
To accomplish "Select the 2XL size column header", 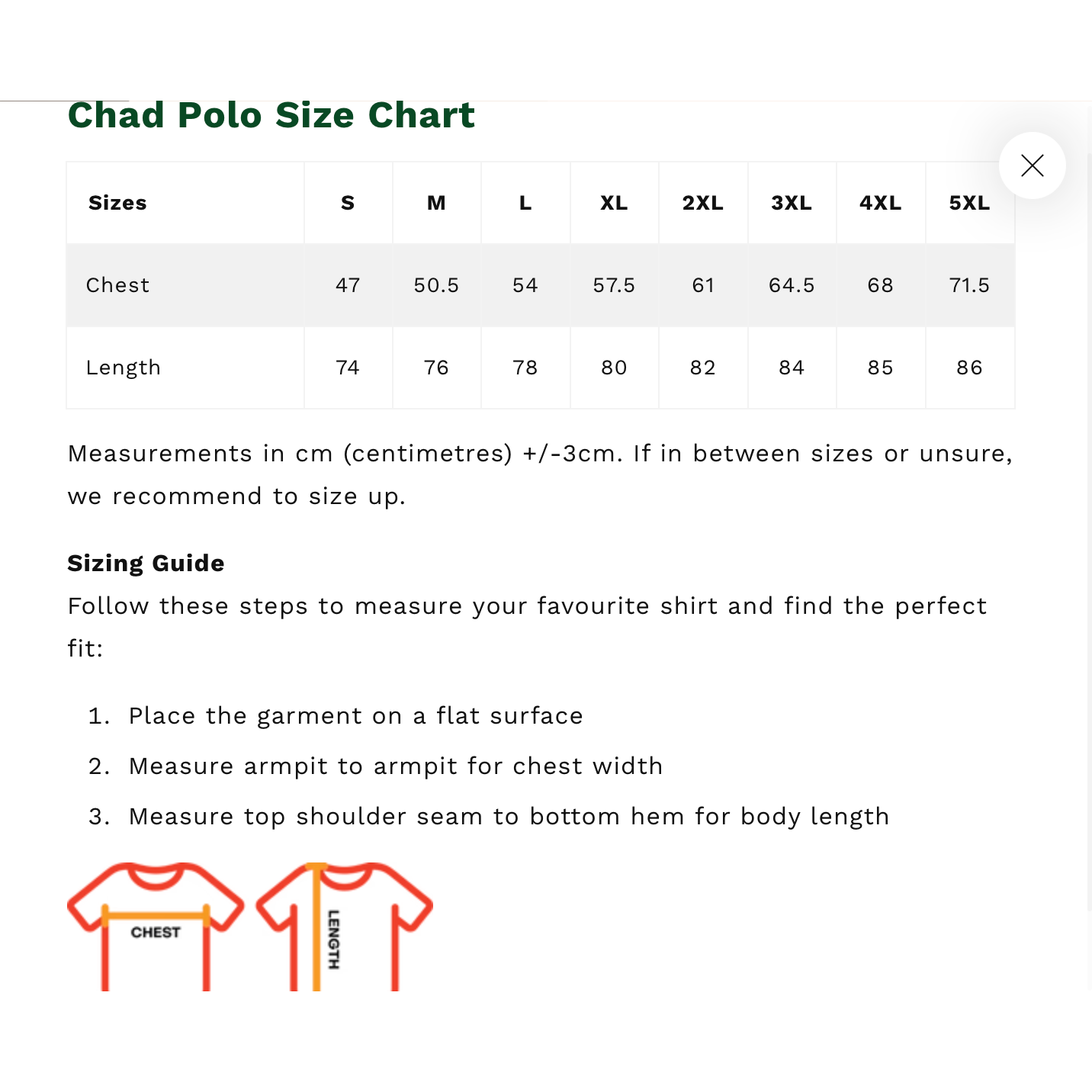I will (702, 203).
